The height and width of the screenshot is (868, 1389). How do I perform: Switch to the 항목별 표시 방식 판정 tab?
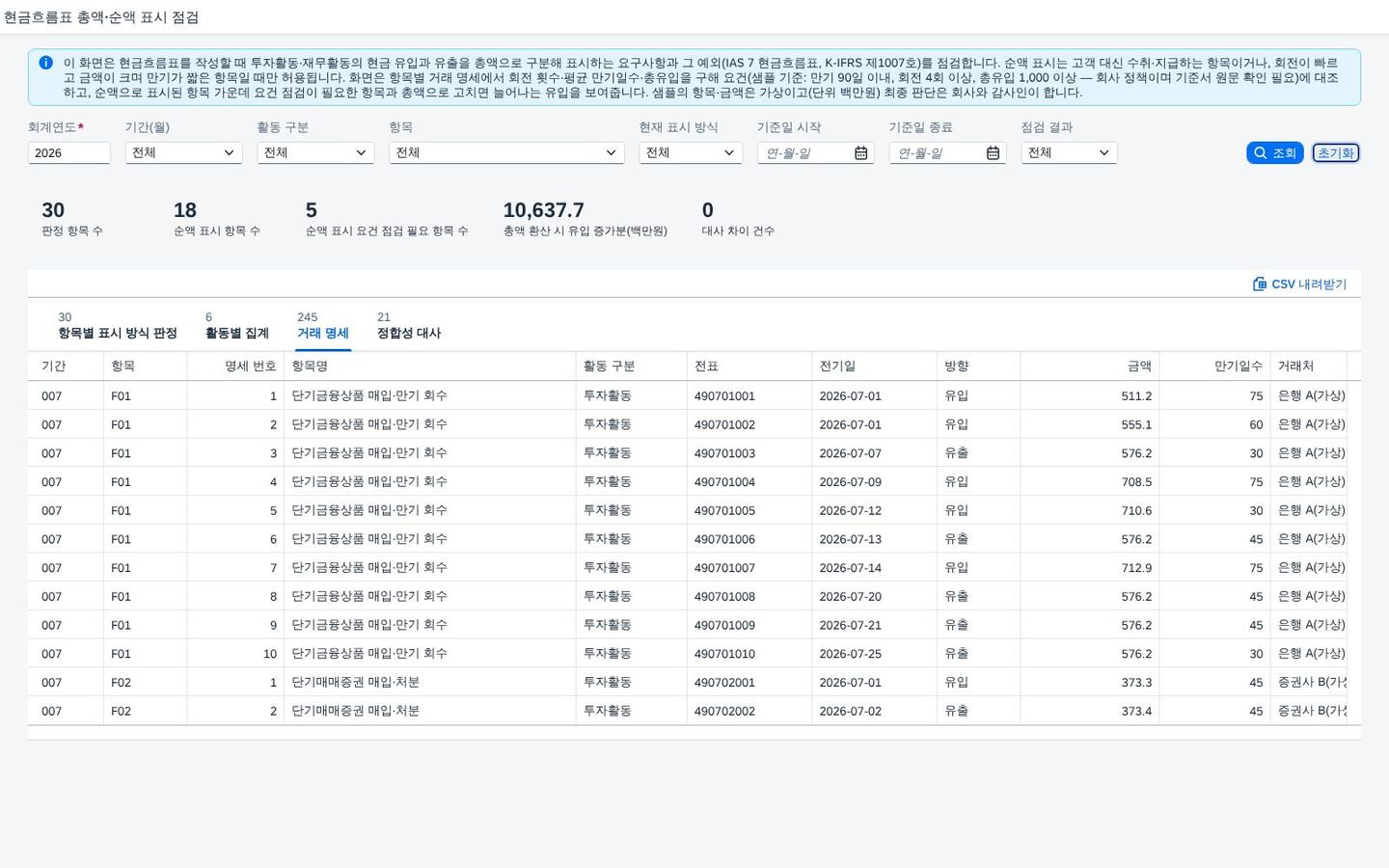[118, 326]
